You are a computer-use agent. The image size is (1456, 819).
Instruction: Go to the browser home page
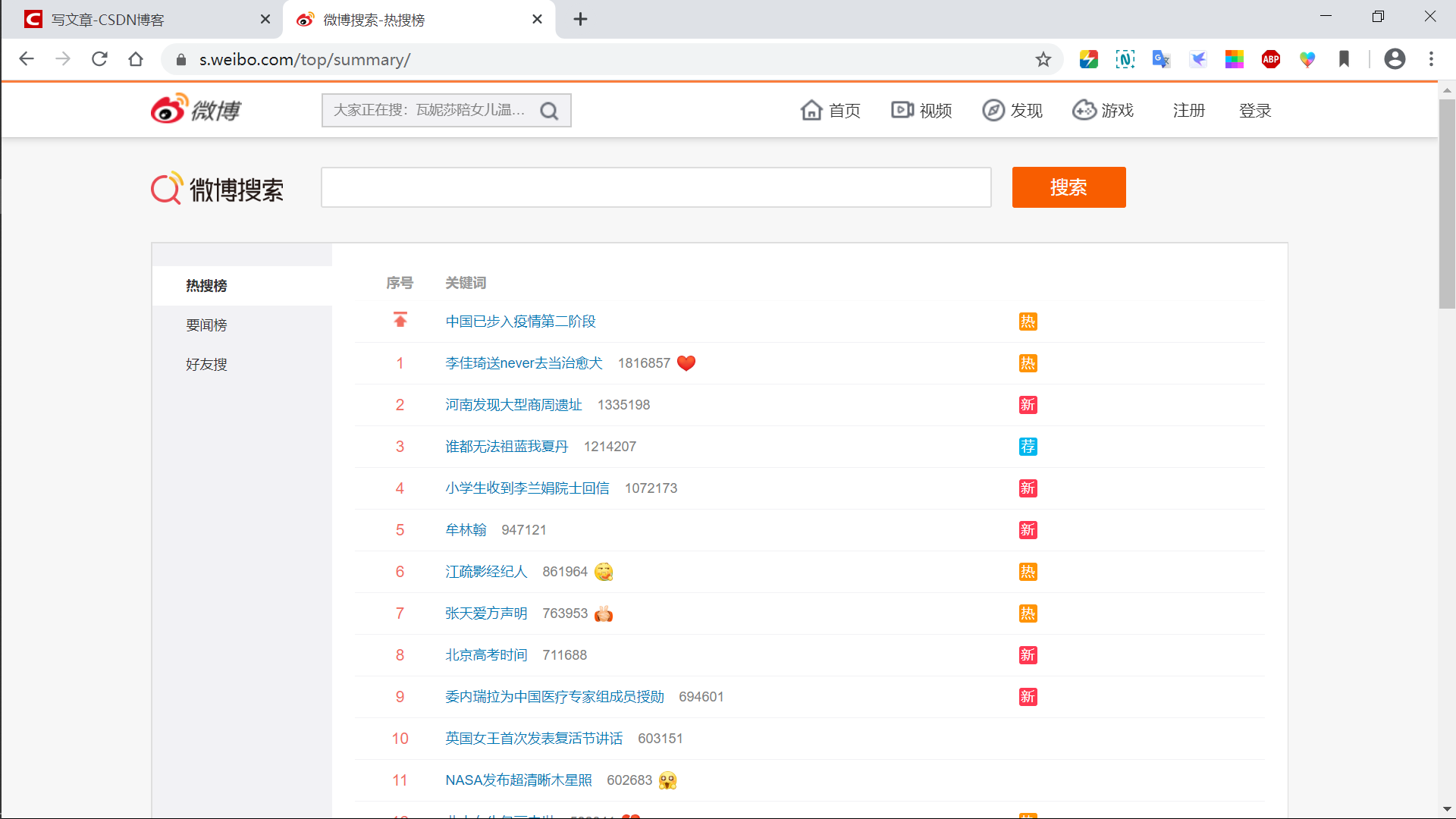[x=136, y=59]
